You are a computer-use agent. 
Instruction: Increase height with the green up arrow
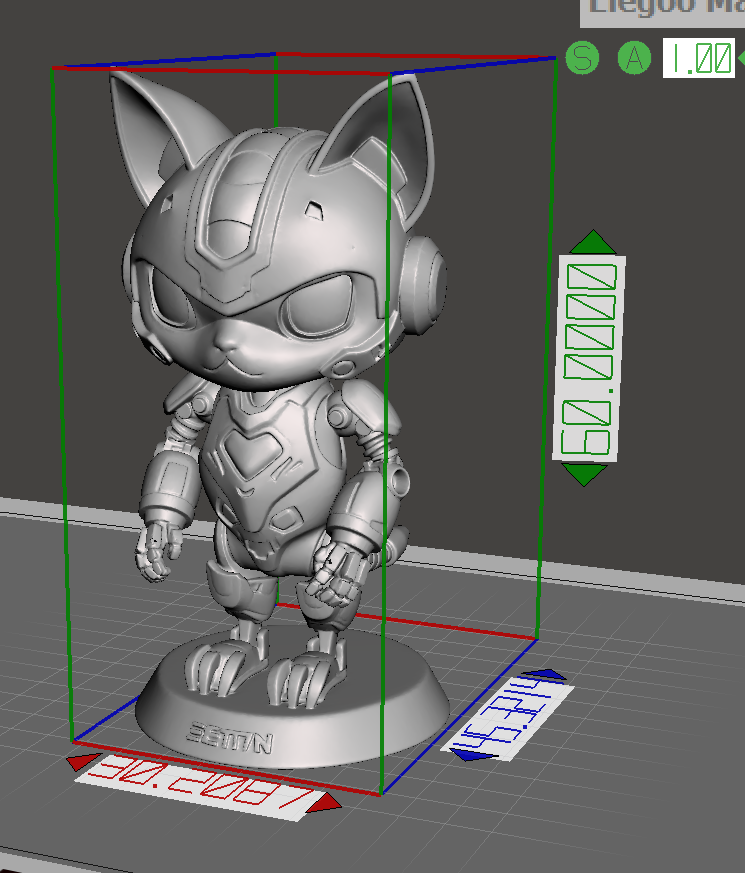pos(593,242)
